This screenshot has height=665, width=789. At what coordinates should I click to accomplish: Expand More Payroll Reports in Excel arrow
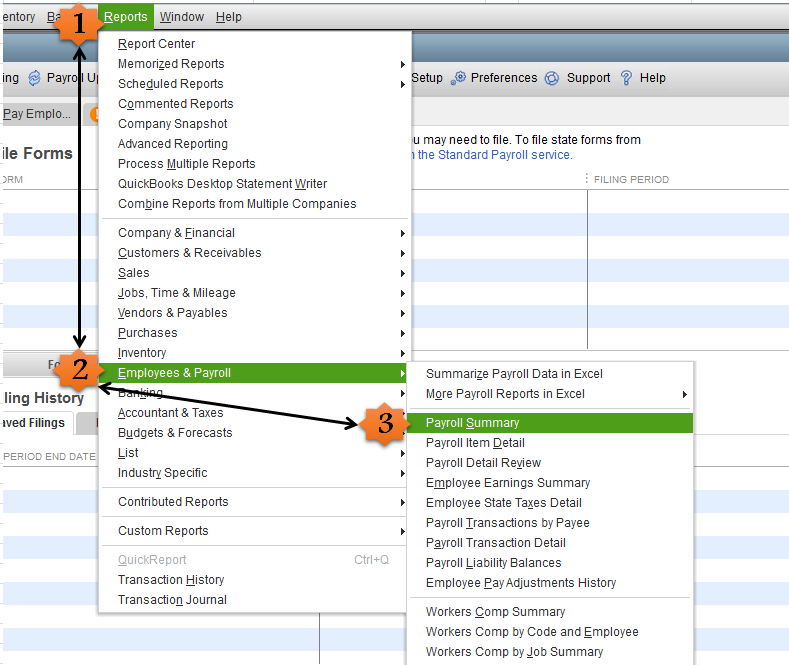(x=684, y=394)
